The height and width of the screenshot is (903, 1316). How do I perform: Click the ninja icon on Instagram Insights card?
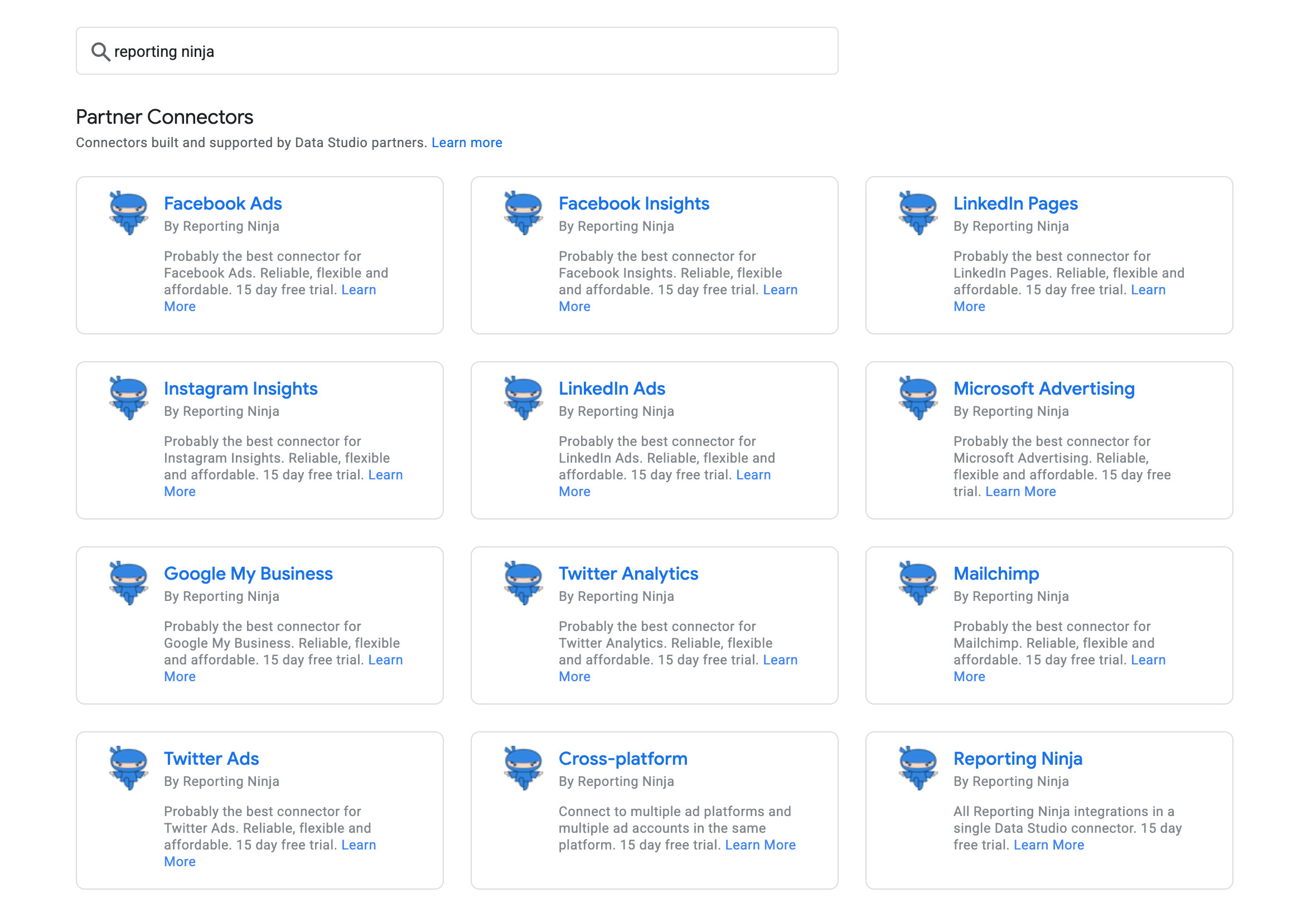[129, 398]
